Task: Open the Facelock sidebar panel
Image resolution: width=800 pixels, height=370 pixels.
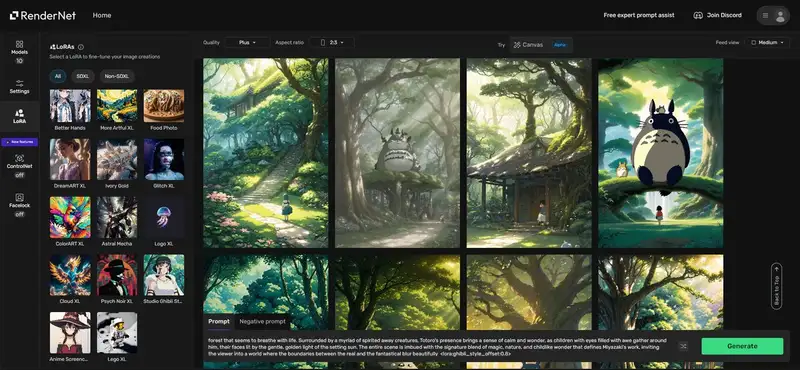Action: pos(19,205)
